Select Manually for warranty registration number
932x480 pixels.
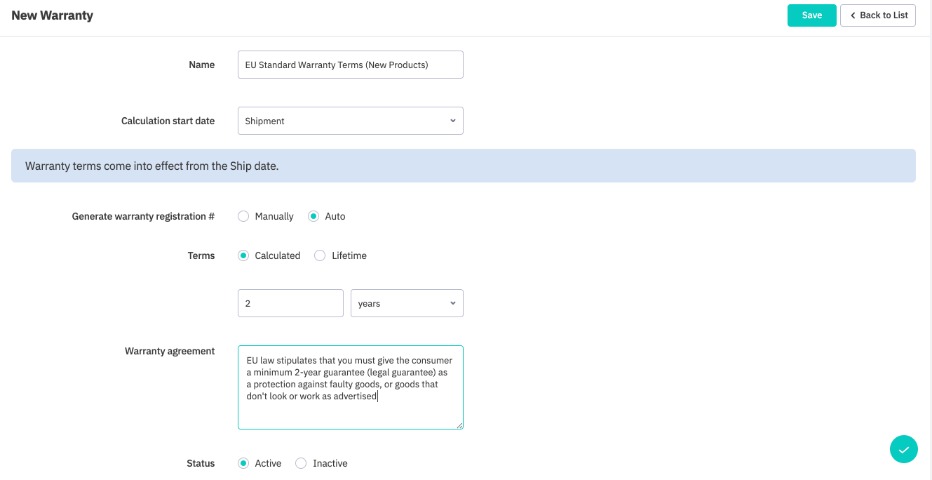click(244, 216)
